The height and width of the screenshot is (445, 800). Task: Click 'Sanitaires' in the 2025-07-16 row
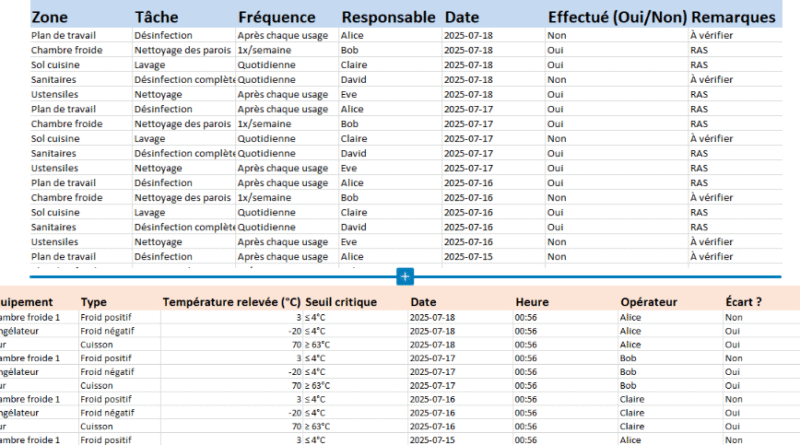54,227
